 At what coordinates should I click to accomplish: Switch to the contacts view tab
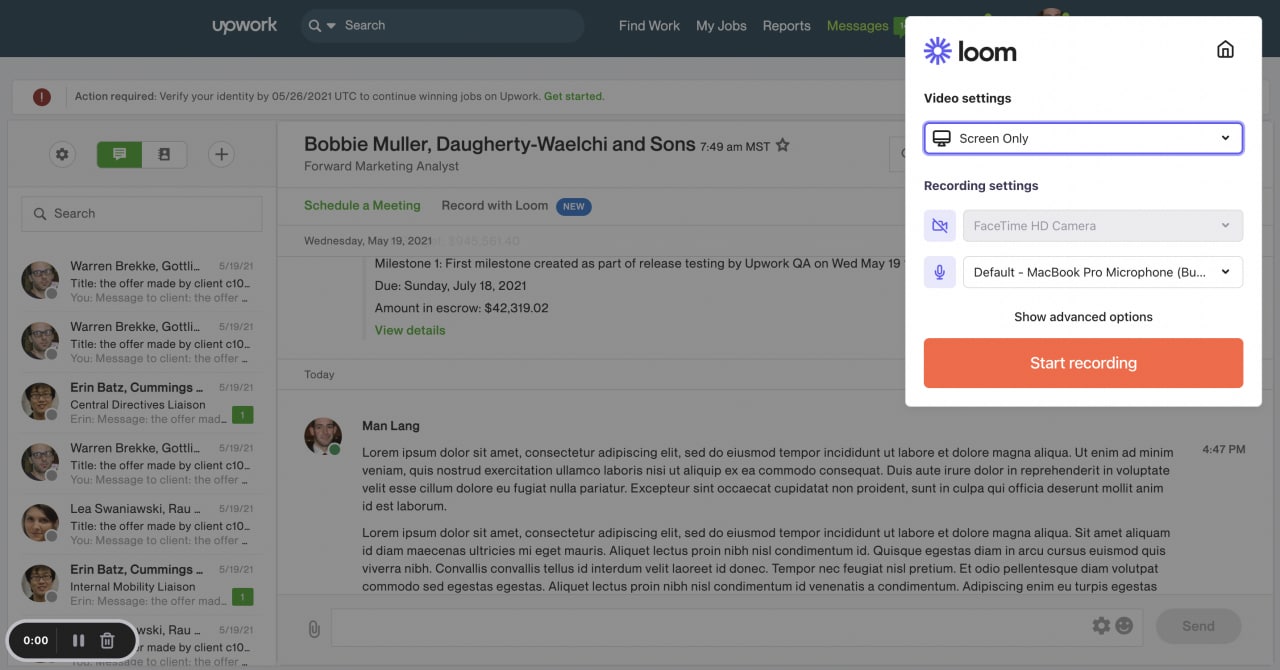click(164, 154)
